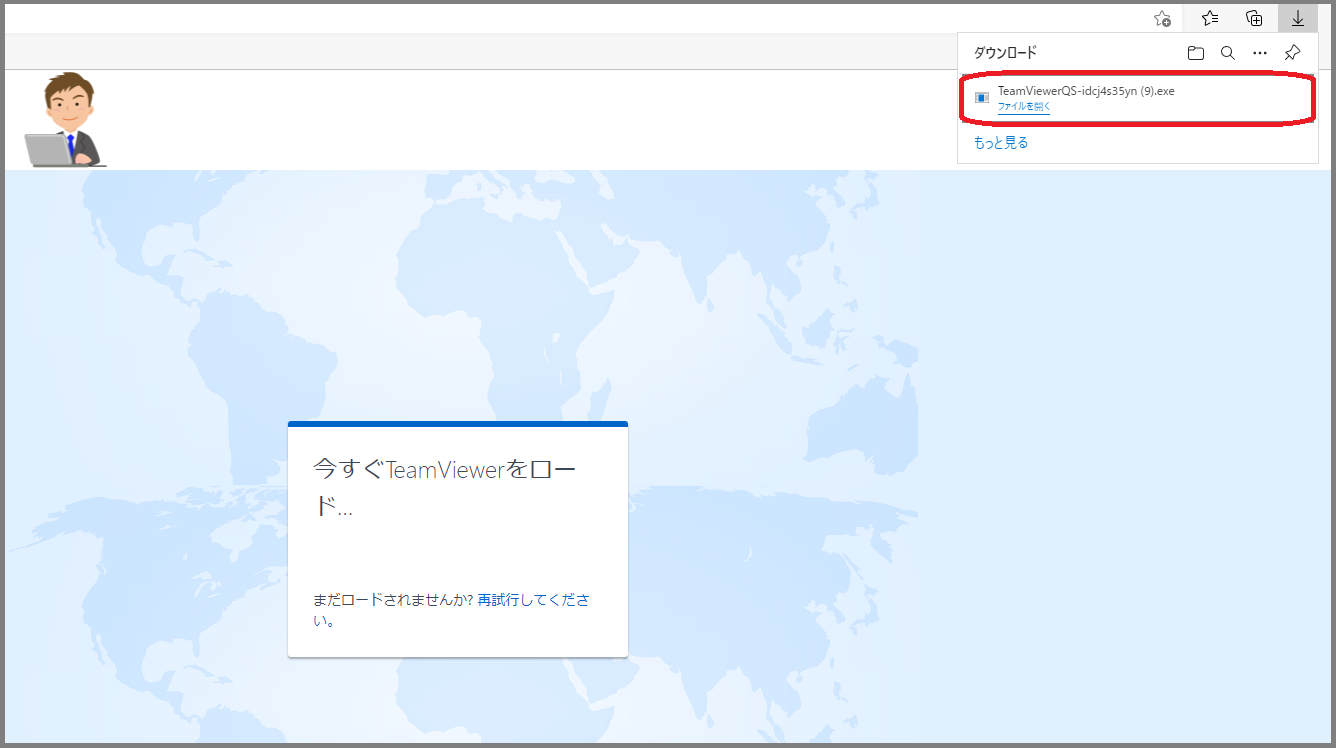Open the Collections icon in toolbar
The image size is (1336, 748).
[x=1254, y=18]
